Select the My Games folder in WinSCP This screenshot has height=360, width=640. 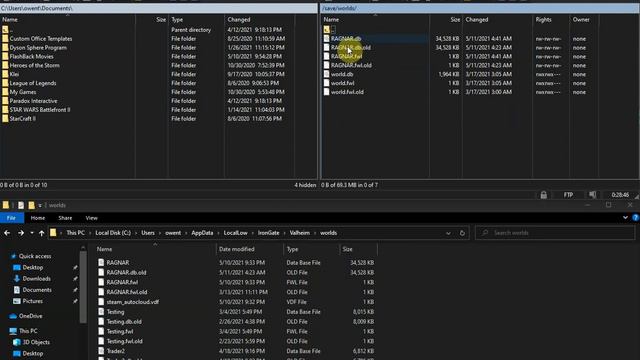click(23, 92)
